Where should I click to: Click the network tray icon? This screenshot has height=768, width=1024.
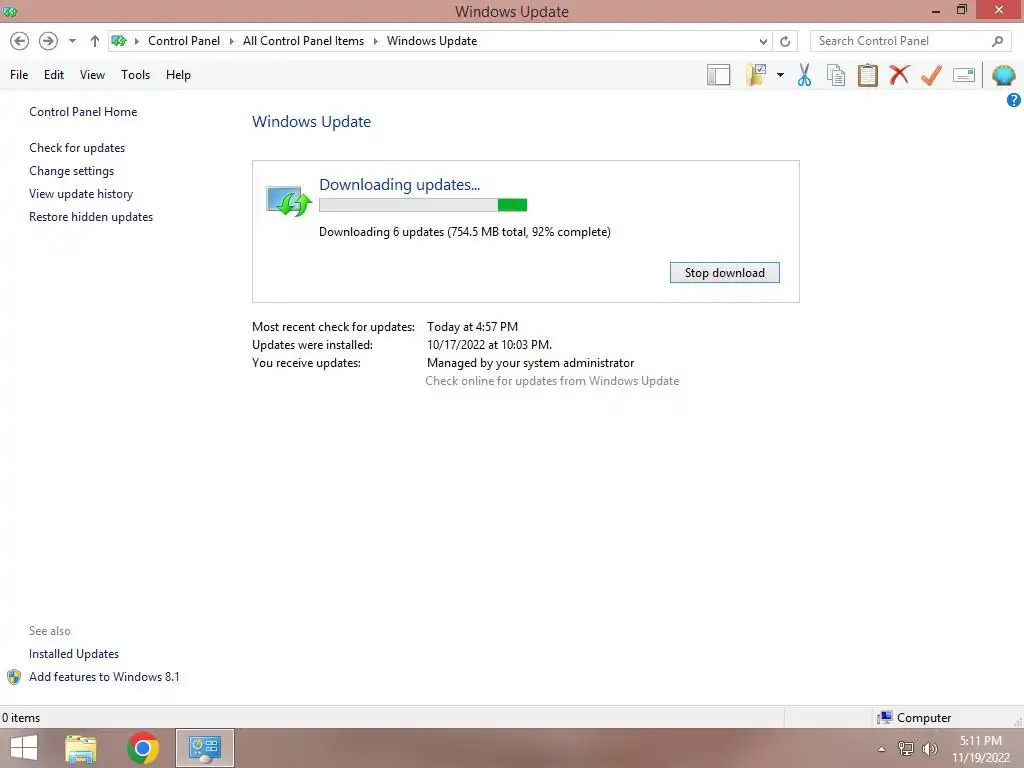tap(906, 749)
